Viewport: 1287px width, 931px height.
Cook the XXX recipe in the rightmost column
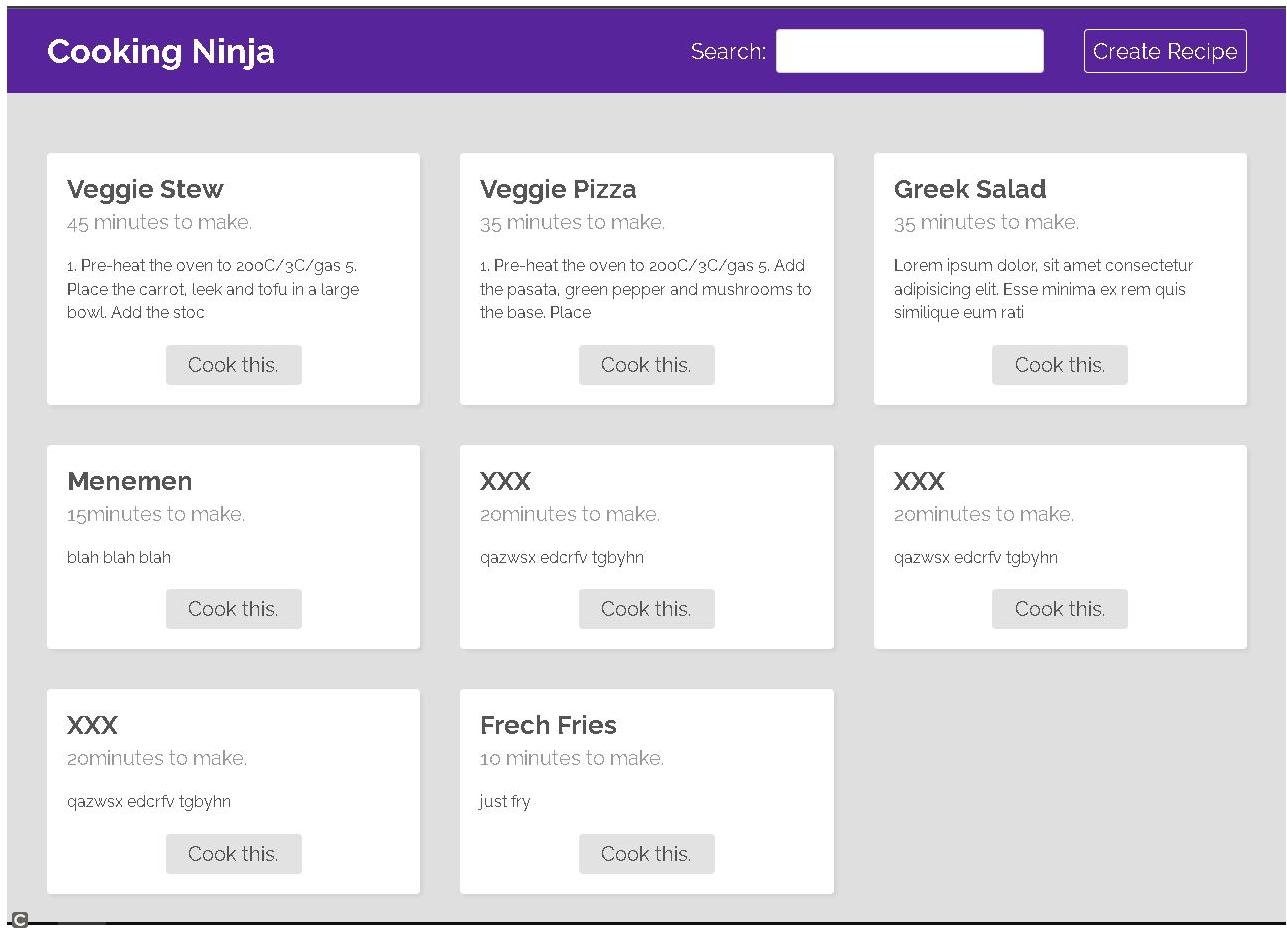pyautogui.click(x=1059, y=608)
